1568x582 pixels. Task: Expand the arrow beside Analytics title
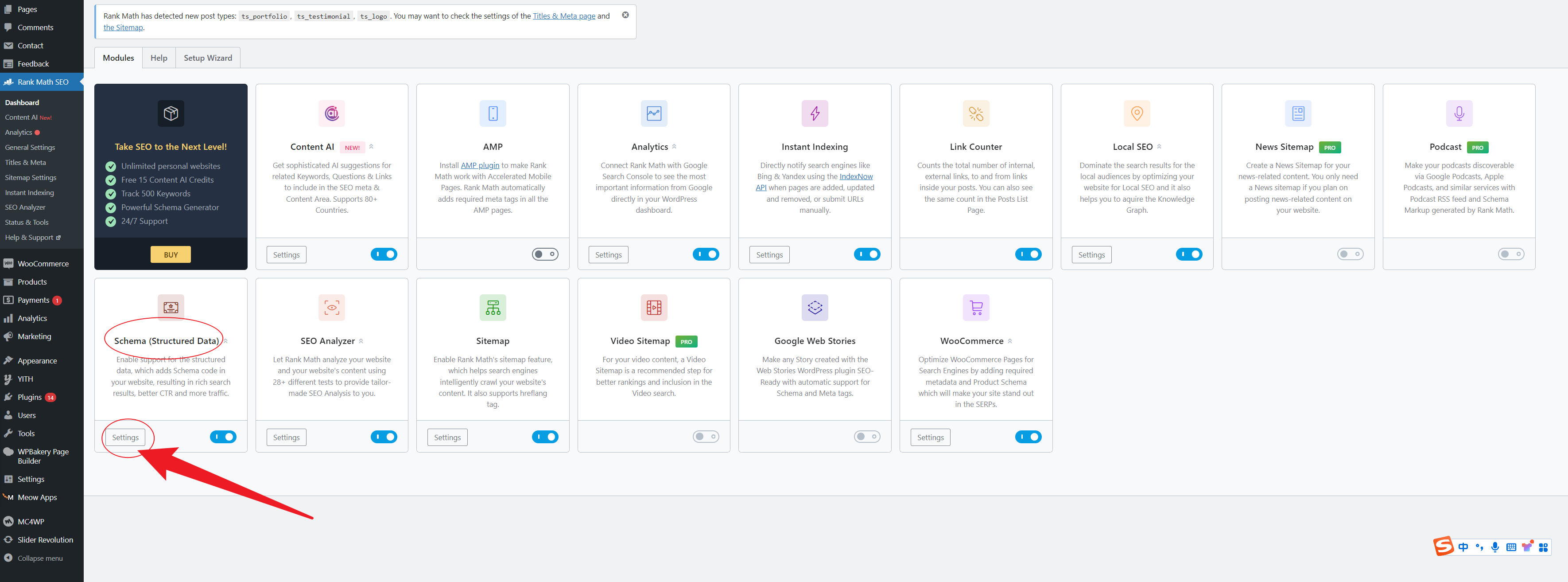(675, 147)
